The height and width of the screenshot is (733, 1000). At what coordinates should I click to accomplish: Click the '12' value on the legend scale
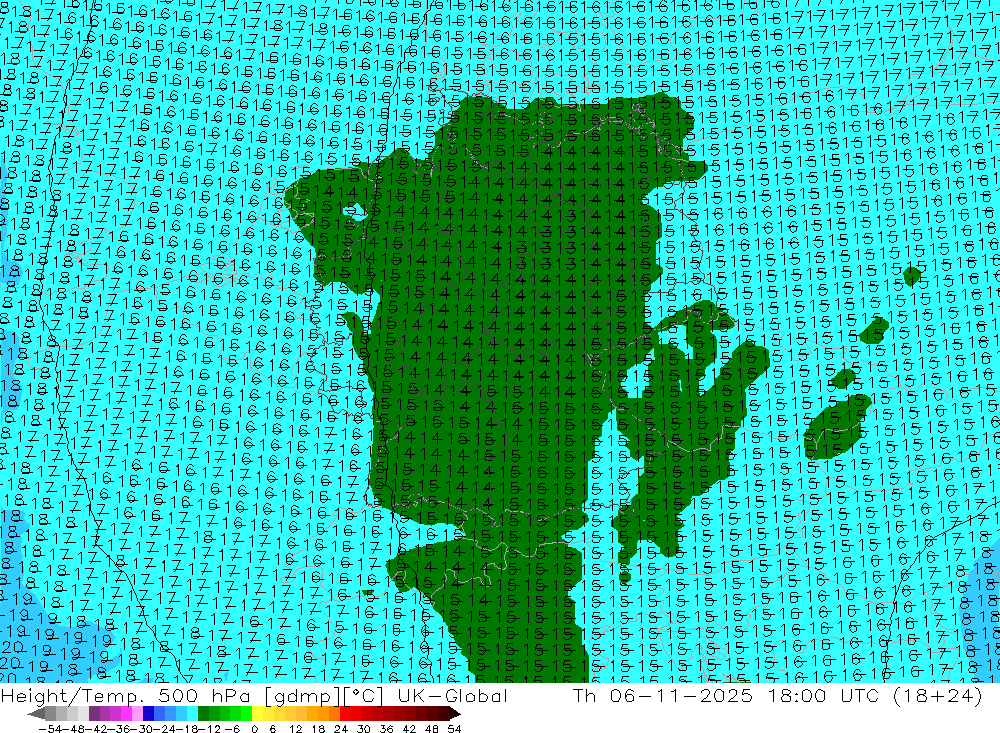pyautogui.click(x=295, y=729)
